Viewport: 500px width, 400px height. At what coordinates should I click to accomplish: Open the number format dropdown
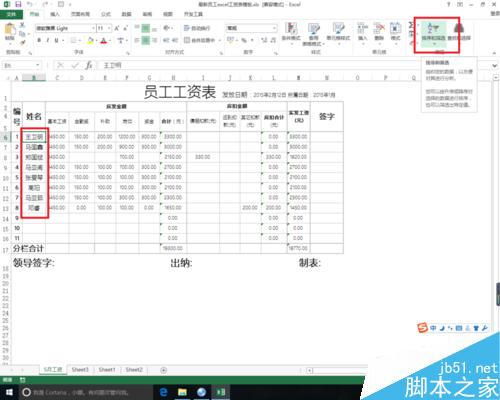pyautogui.click(x=274, y=28)
